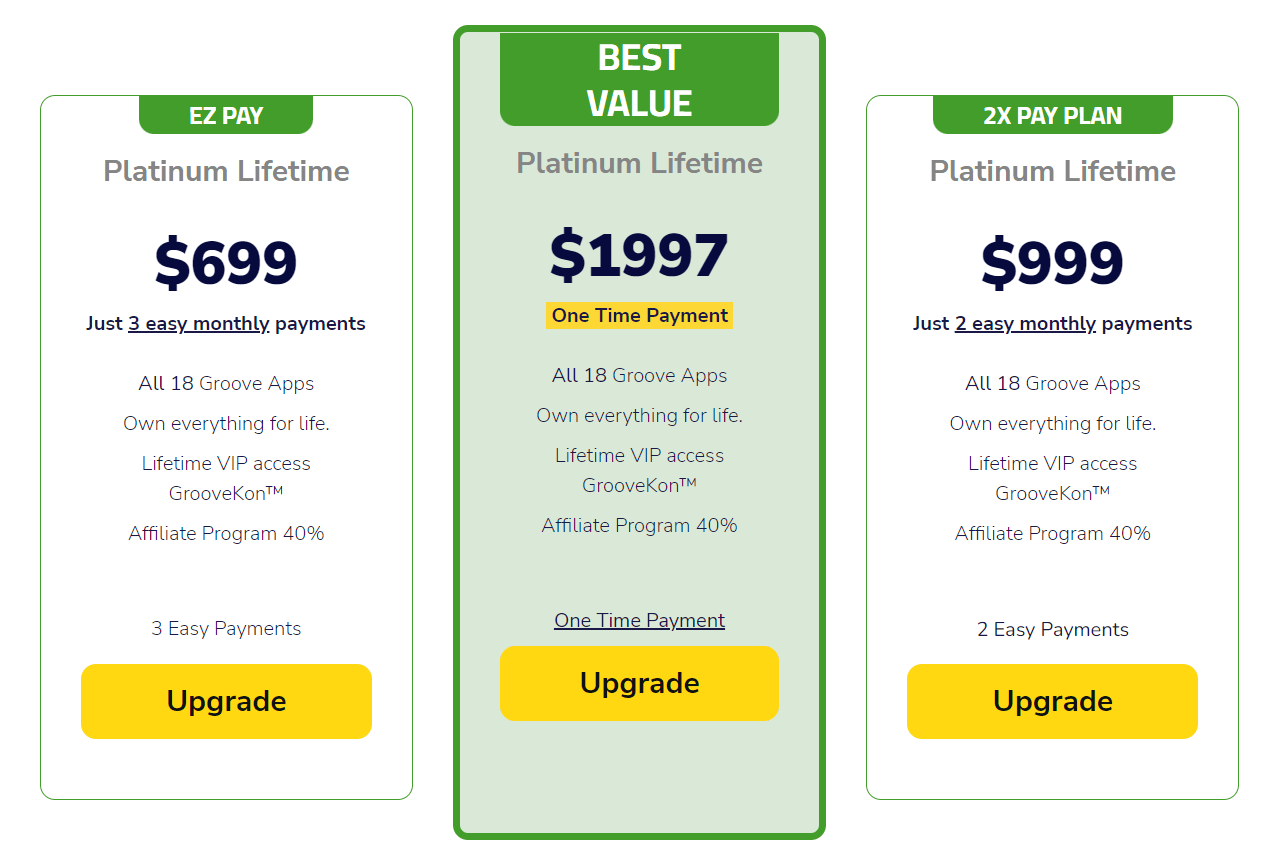Click the $1997 price

coord(639,255)
